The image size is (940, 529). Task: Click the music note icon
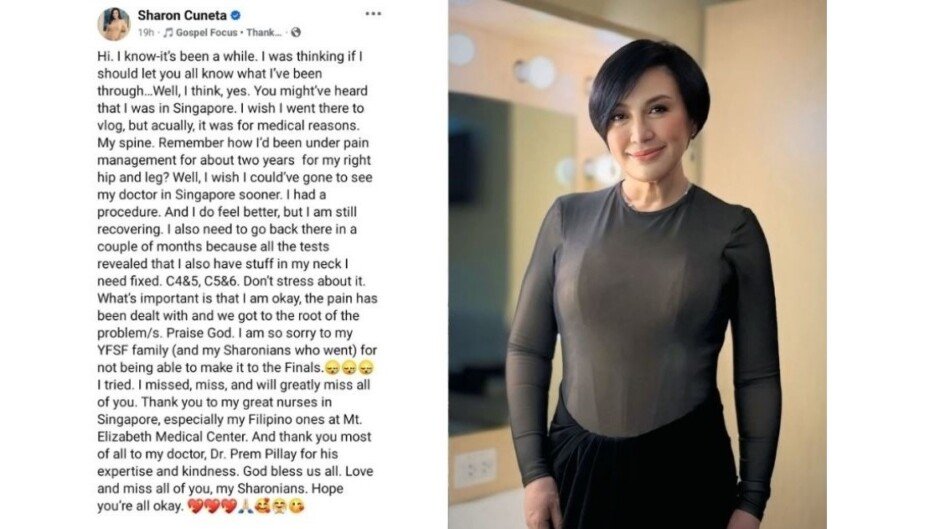(x=168, y=32)
